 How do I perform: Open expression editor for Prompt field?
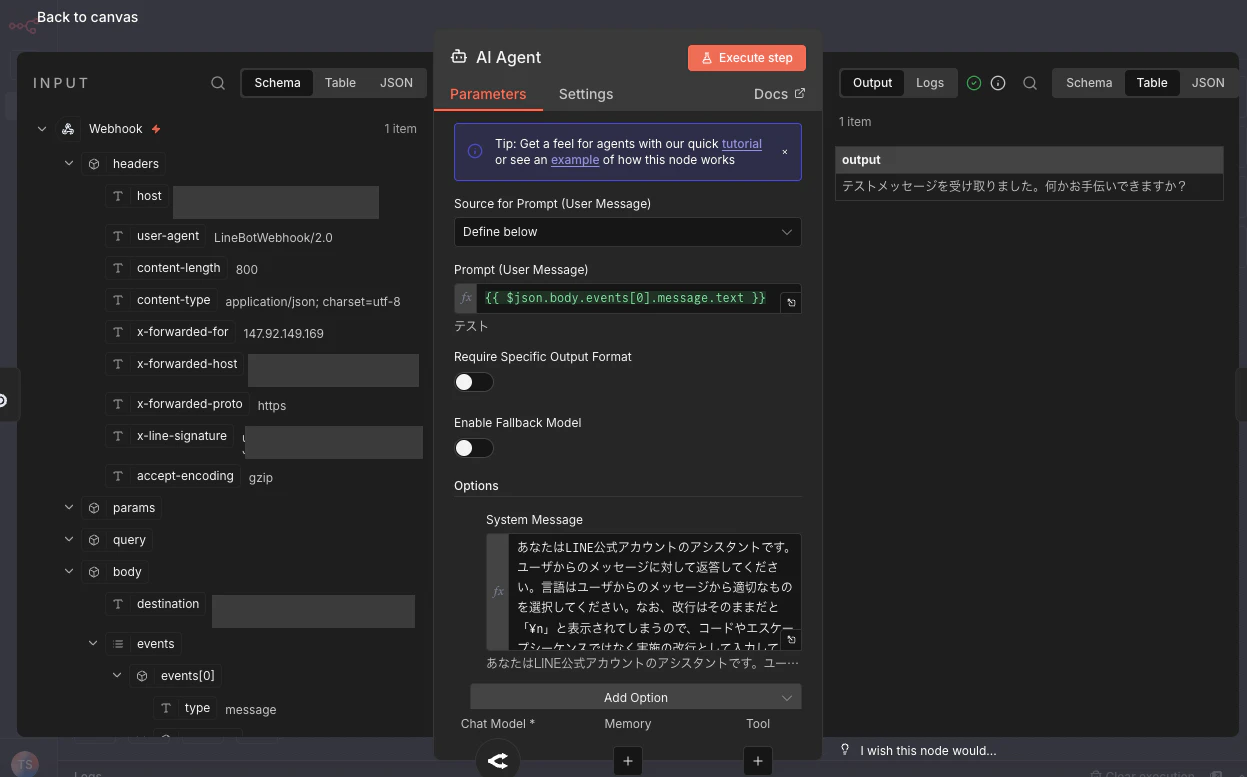click(x=791, y=302)
